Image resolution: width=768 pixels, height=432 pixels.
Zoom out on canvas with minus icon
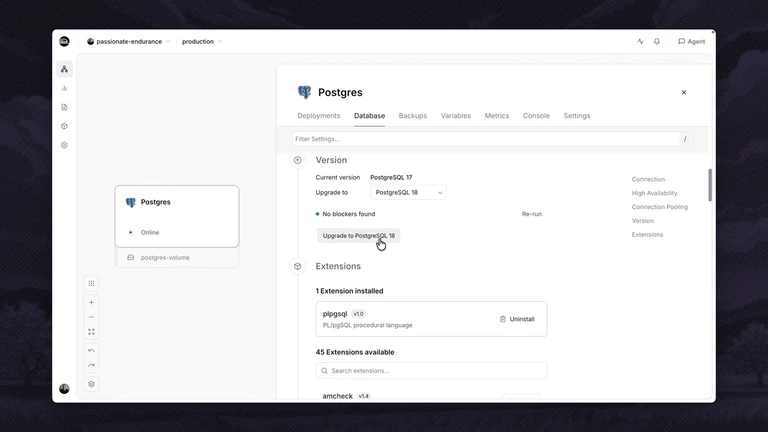(x=91, y=317)
